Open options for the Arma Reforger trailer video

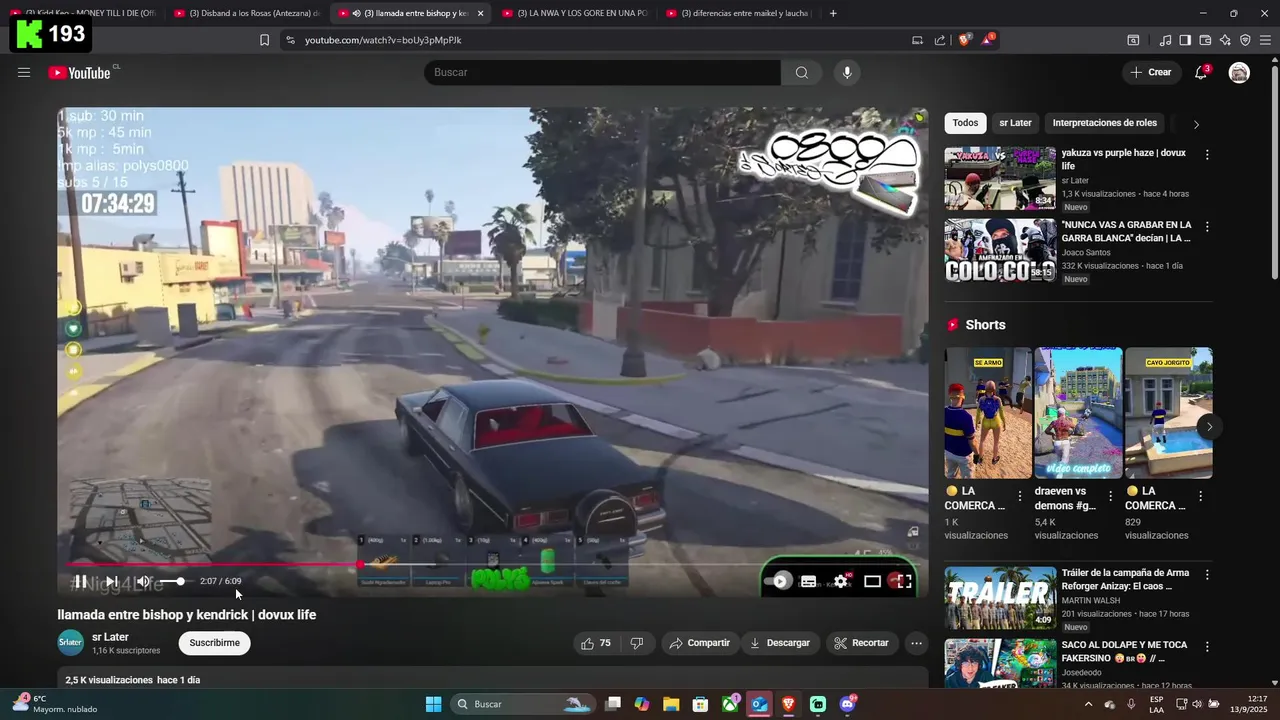coord(1207,575)
